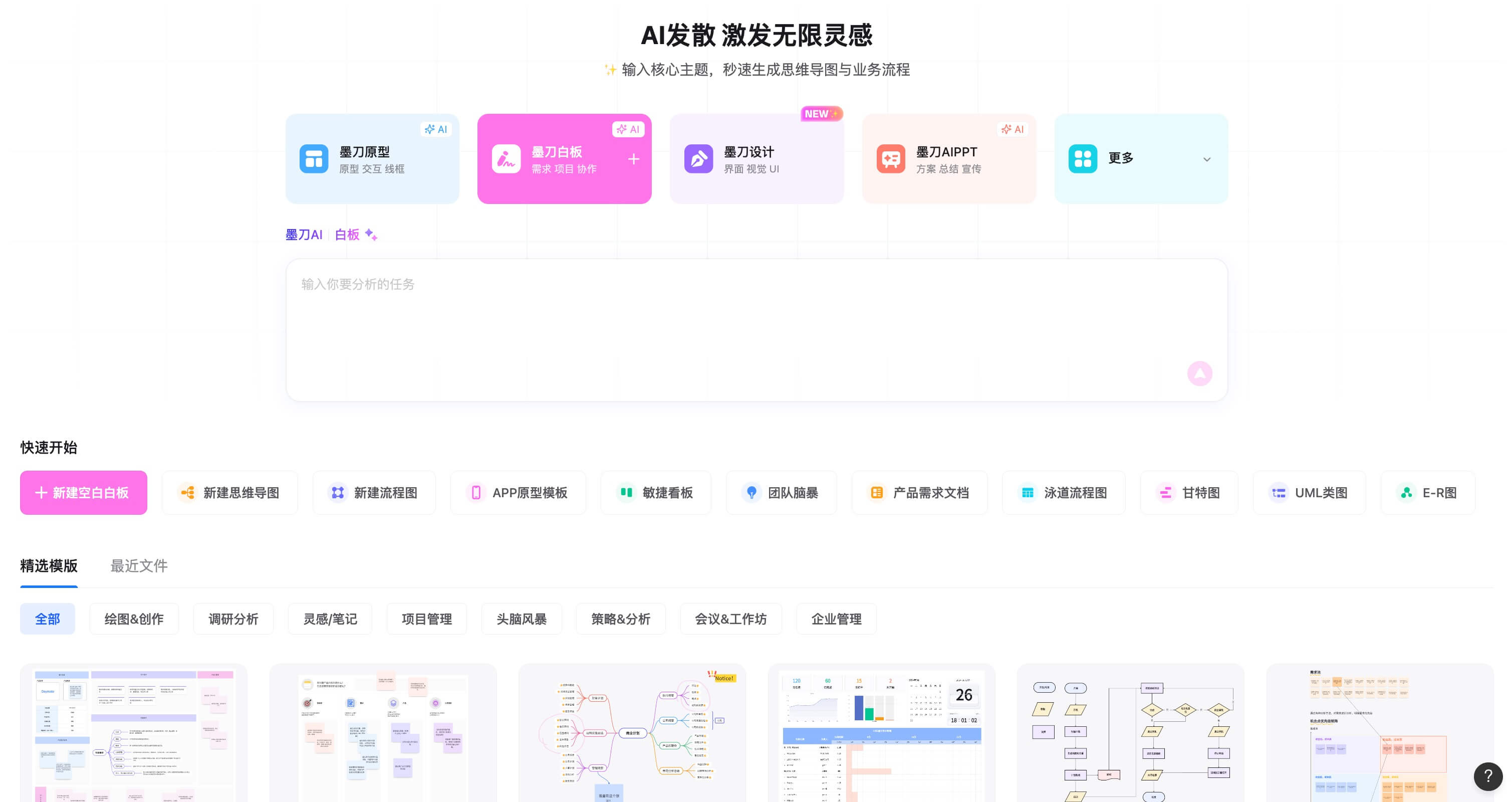Image resolution: width=1512 pixels, height=802 pixels.
Task: Click the plus icon on 墨刀白板 card
Action: [633, 159]
